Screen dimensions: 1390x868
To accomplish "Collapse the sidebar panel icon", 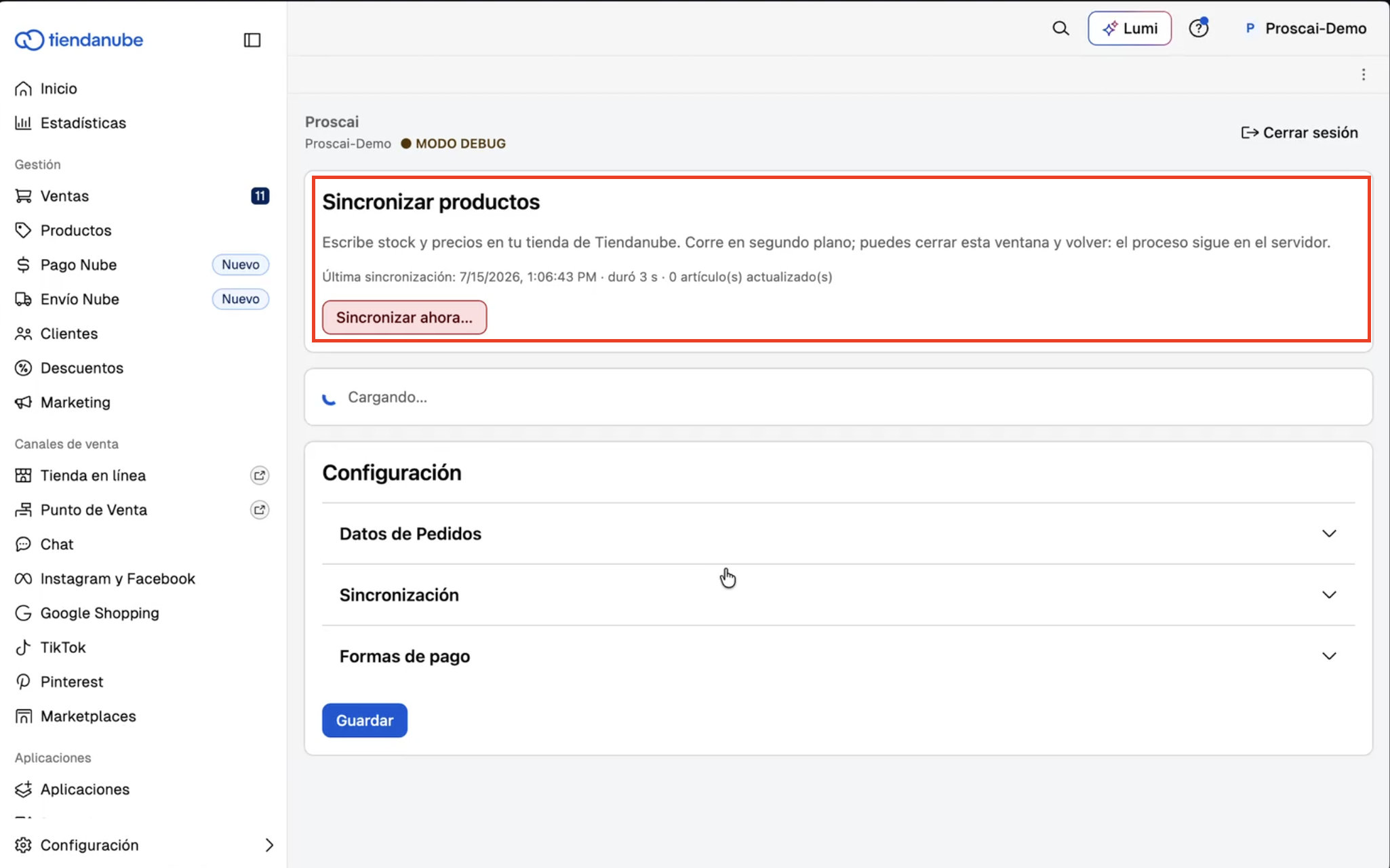I will point(252,40).
